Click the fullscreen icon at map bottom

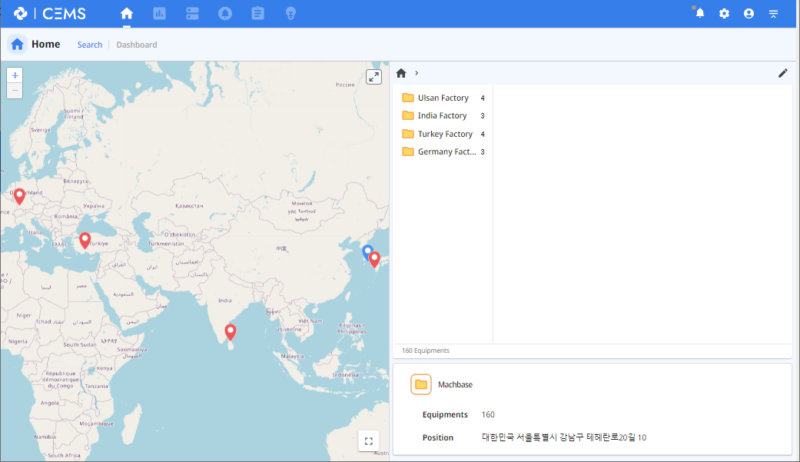[x=369, y=441]
